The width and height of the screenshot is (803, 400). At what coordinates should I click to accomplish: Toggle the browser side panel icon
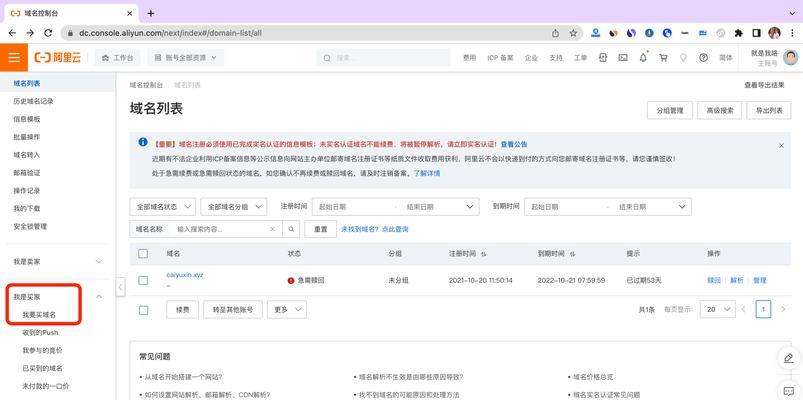(756, 33)
